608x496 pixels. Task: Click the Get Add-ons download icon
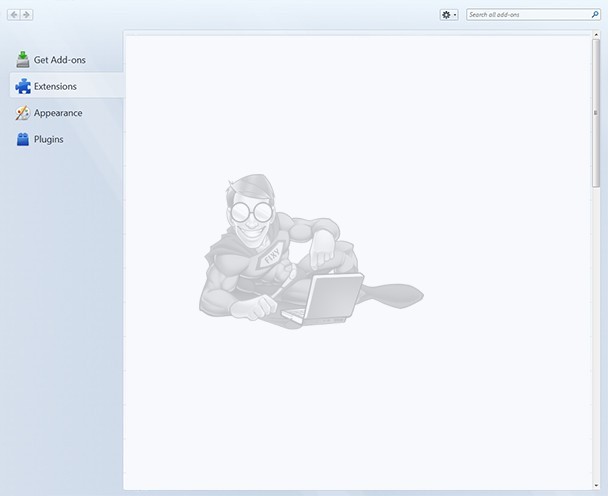coord(23,59)
